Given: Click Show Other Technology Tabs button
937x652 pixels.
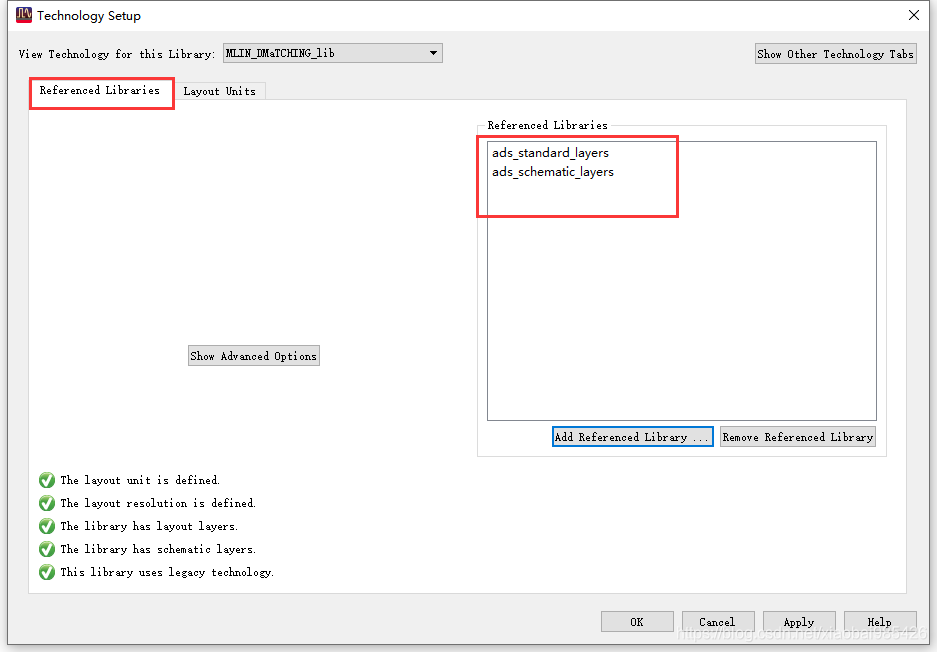Looking at the screenshot, I should pyautogui.click(x=835, y=54).
